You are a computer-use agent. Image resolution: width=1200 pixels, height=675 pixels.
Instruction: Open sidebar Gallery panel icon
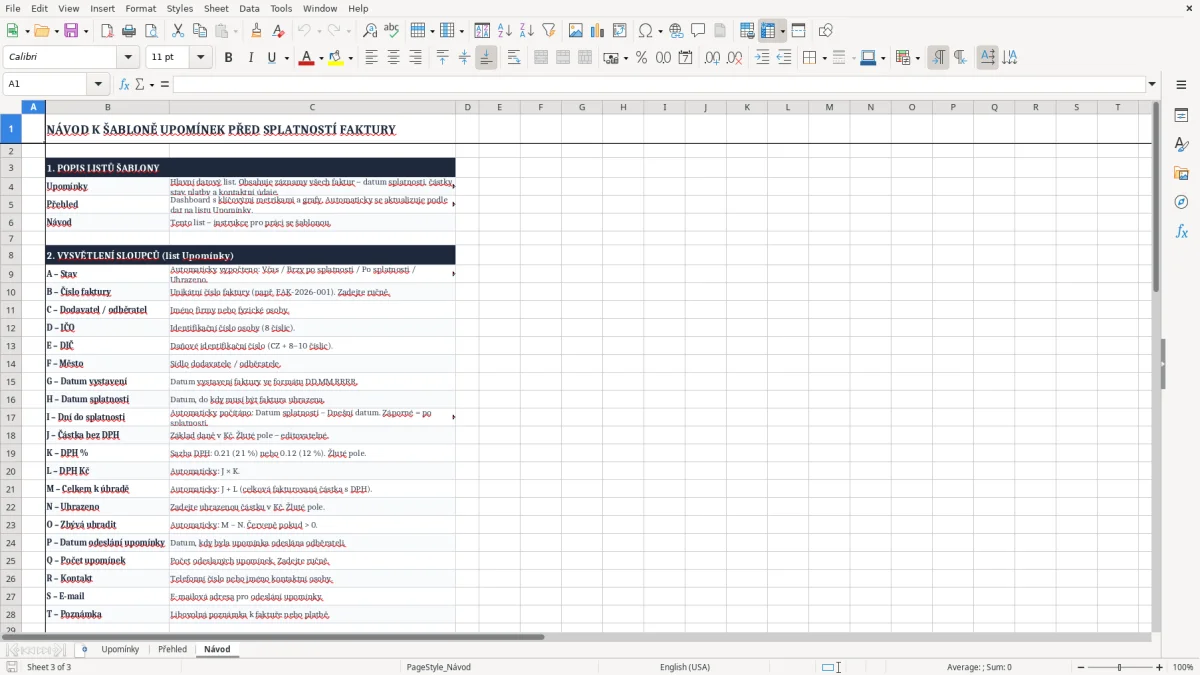point(1181,174)
